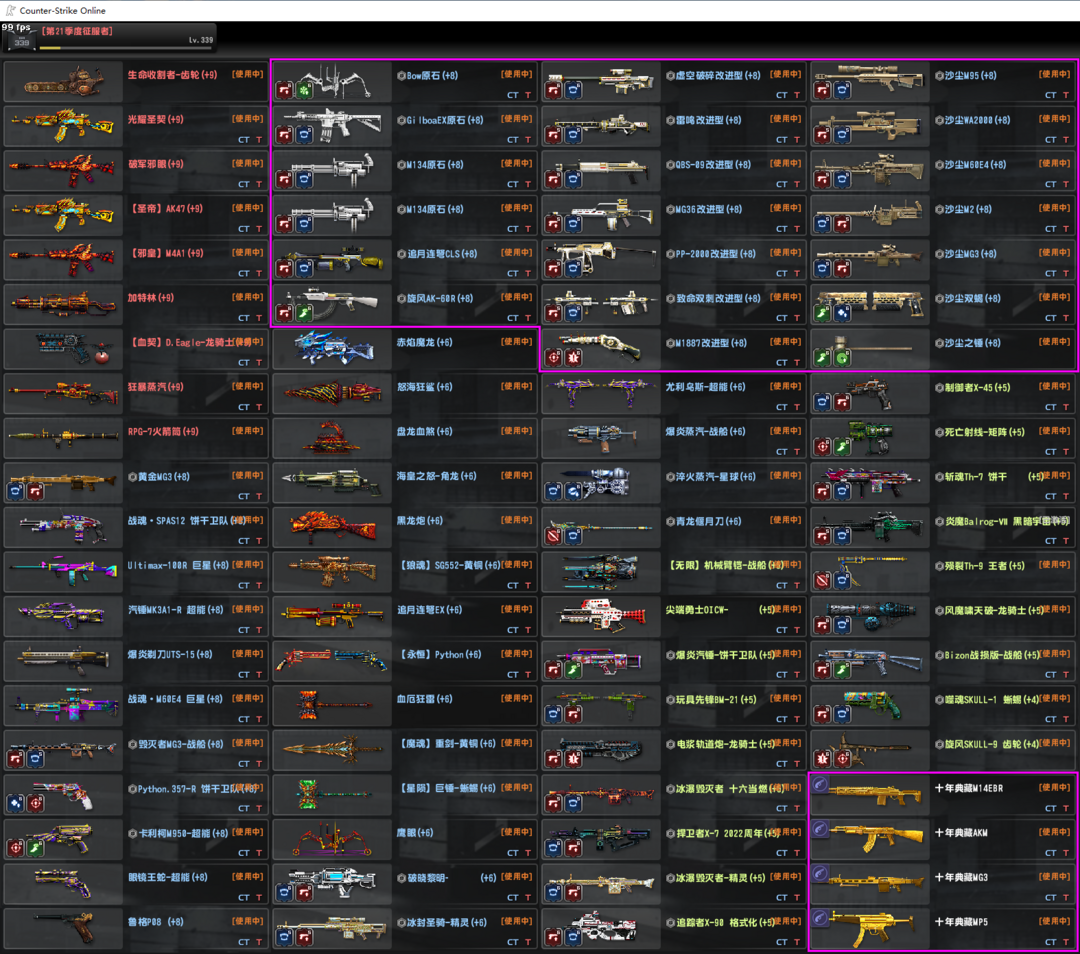Click the red damage icon on 沙尘M2

[x=842, y=224]
